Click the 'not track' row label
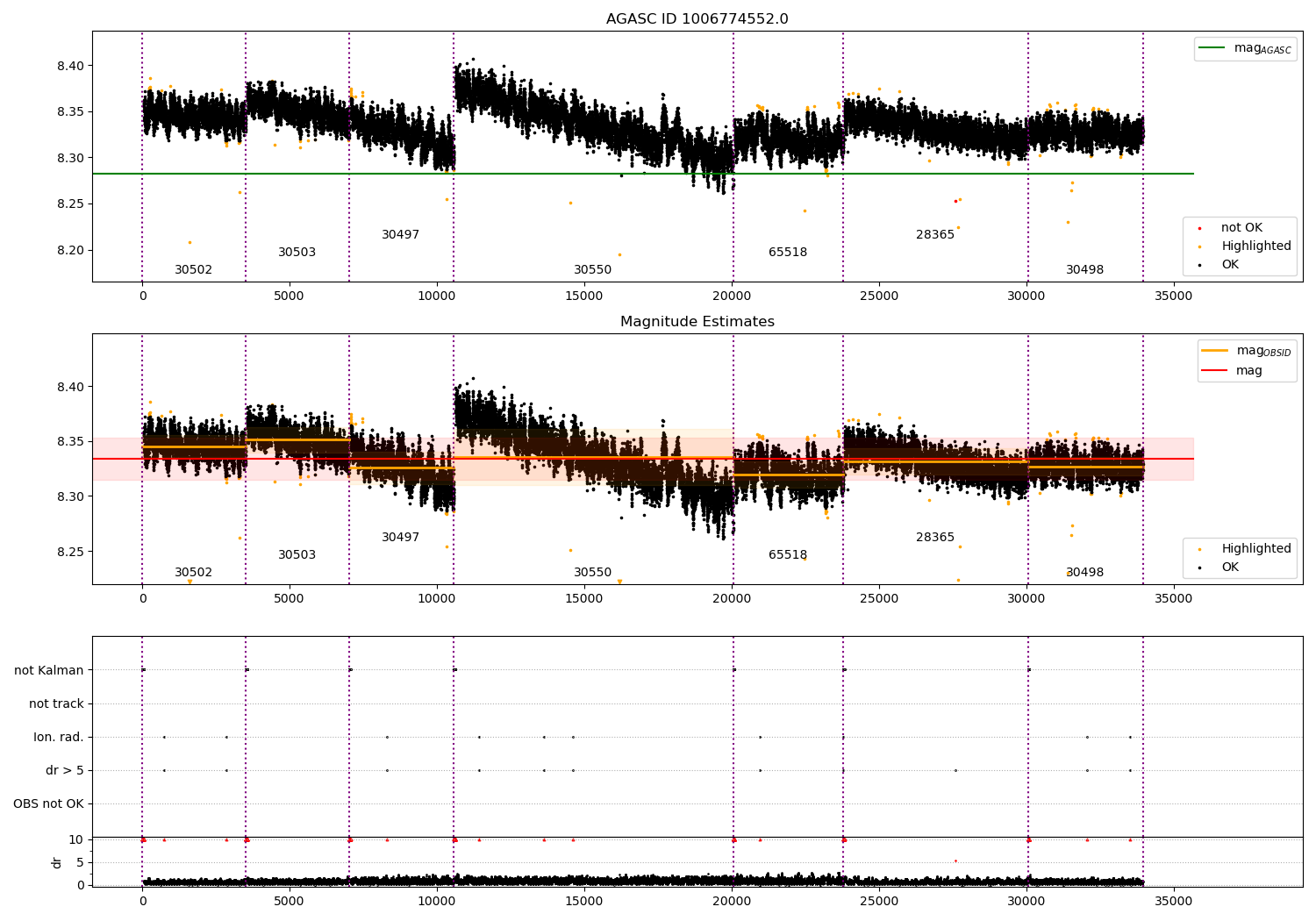Image resolution: width=1316 pixels, height=921 pixels. 56,704
